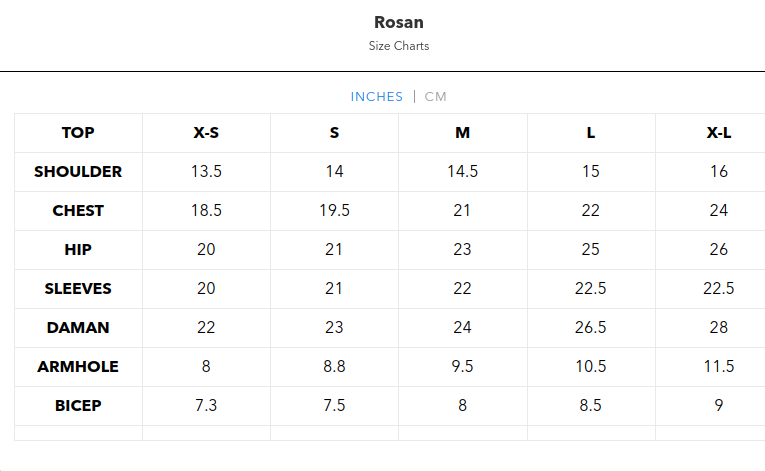Click the S armhole value 8.8
This screenshot has height=471, width=765.
pyautogui.click(x=334, y=367)
